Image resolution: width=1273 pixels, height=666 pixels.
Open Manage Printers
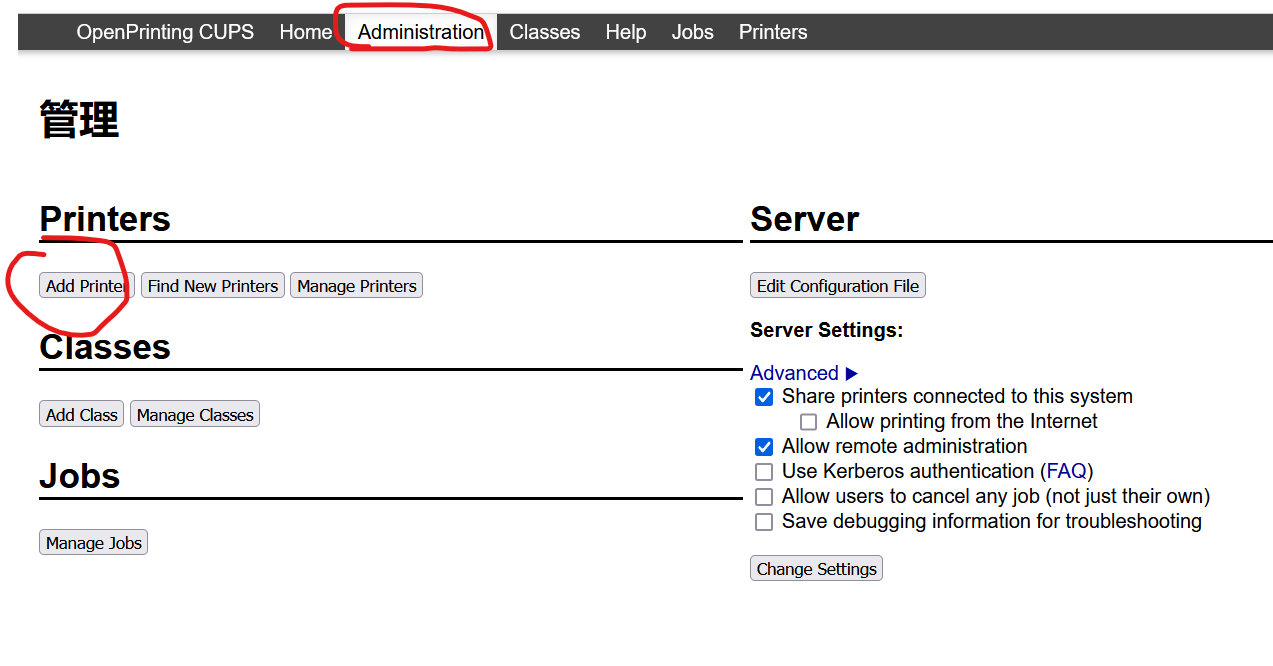tap(356, 286)
